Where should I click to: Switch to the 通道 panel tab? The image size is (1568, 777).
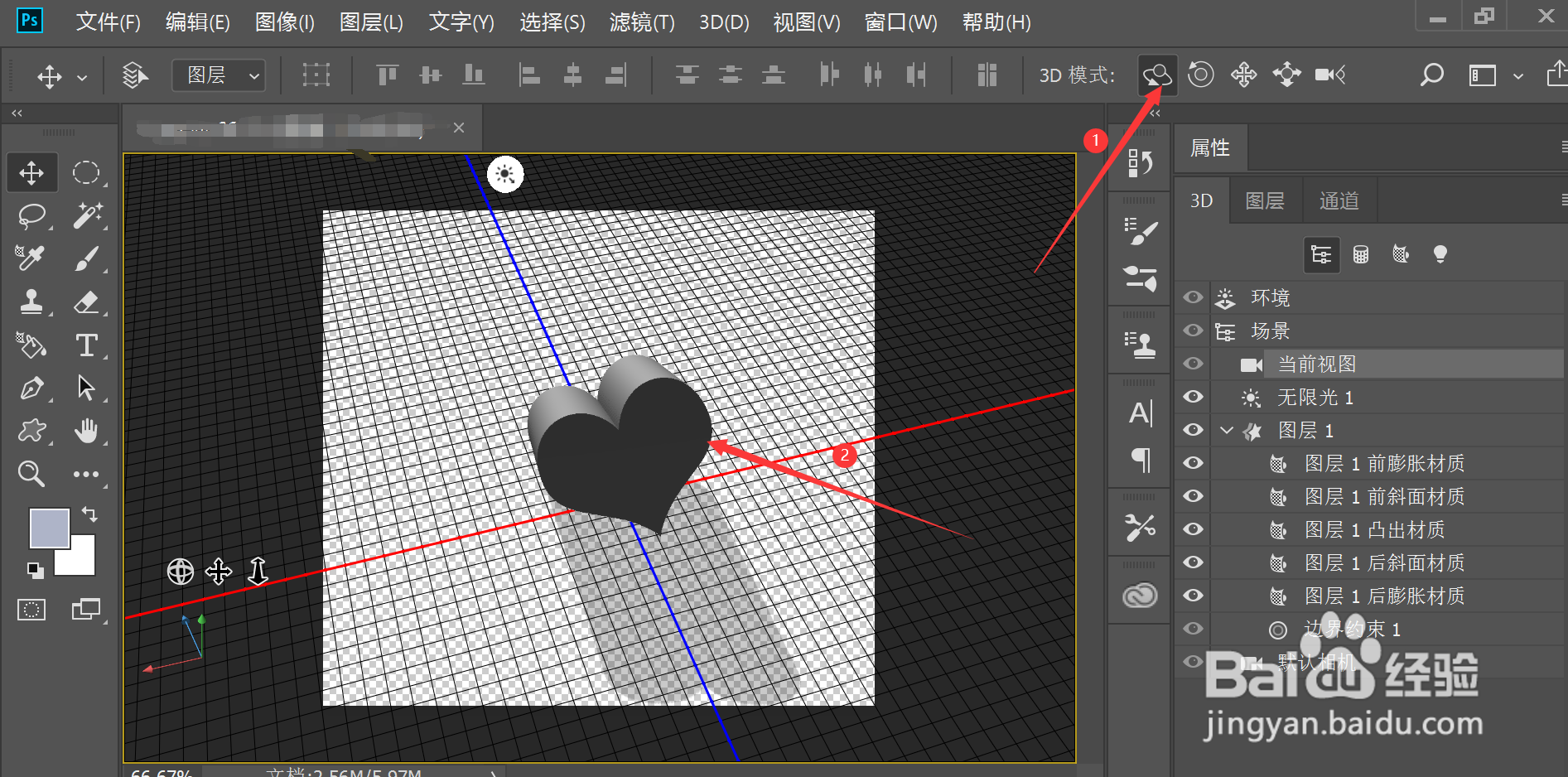click(1339, 200)
